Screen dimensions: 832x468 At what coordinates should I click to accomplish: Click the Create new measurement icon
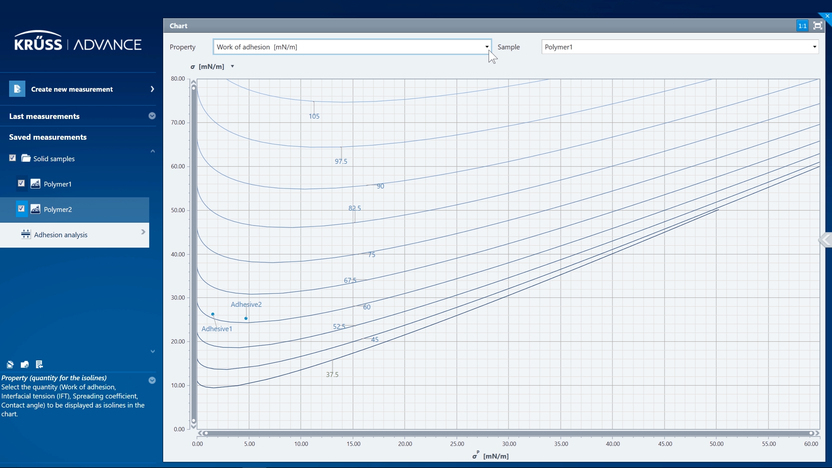[17, 89]
